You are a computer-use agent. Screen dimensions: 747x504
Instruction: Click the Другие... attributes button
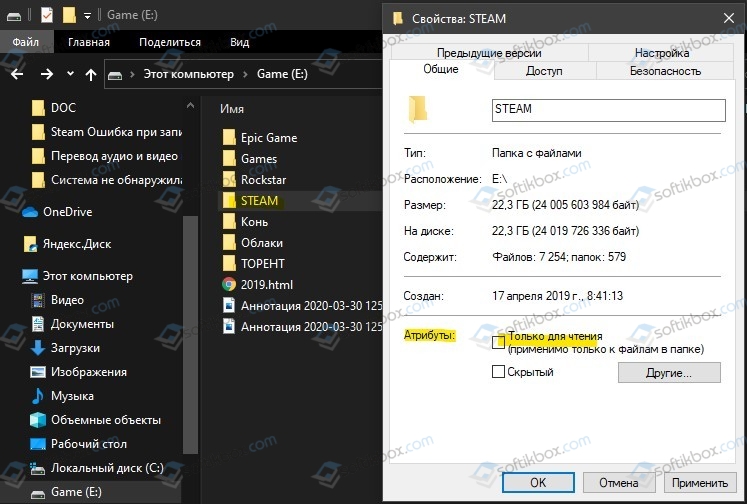(669, 373)
